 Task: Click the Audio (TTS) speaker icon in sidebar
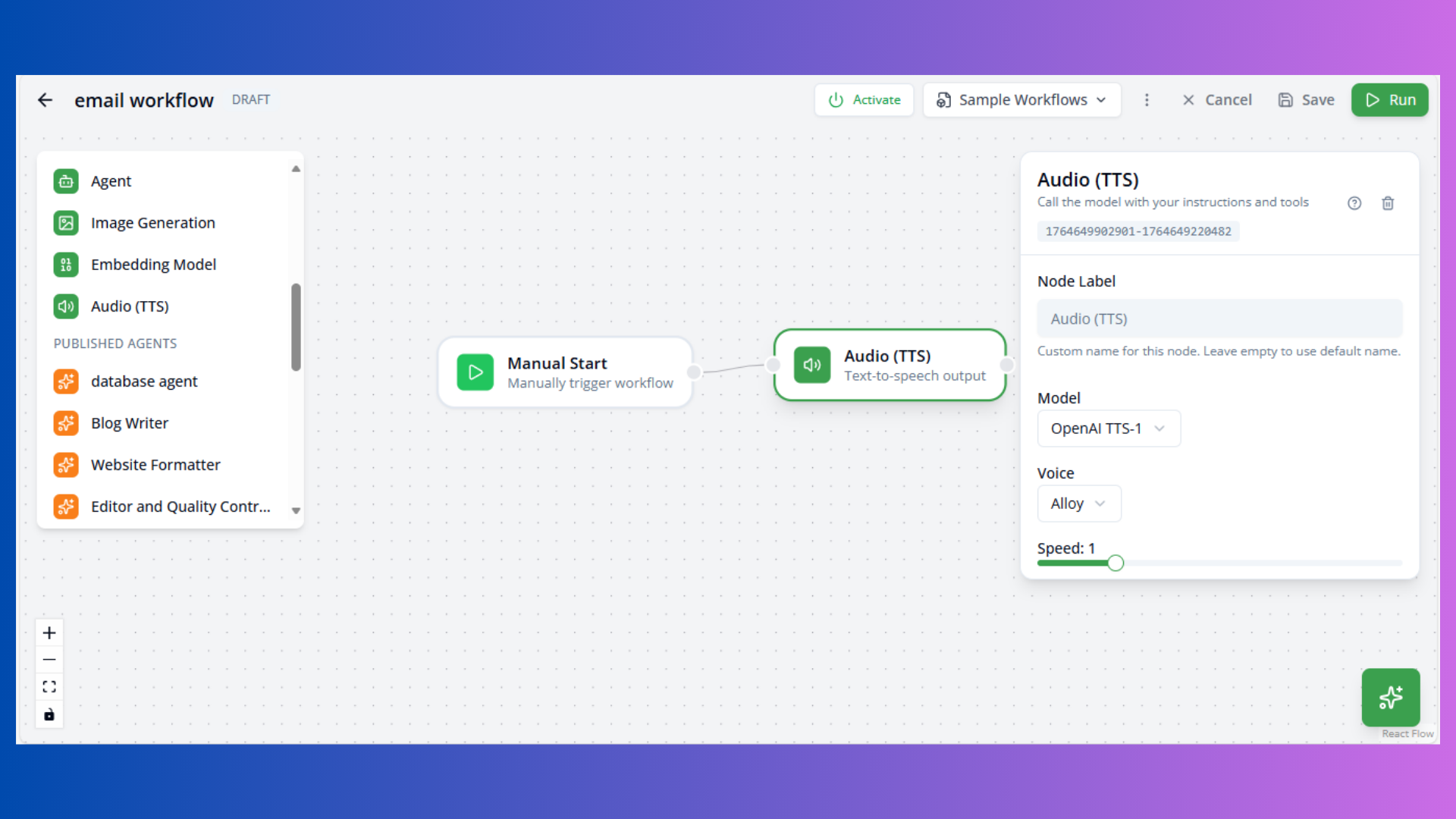[x=66, y=306]
